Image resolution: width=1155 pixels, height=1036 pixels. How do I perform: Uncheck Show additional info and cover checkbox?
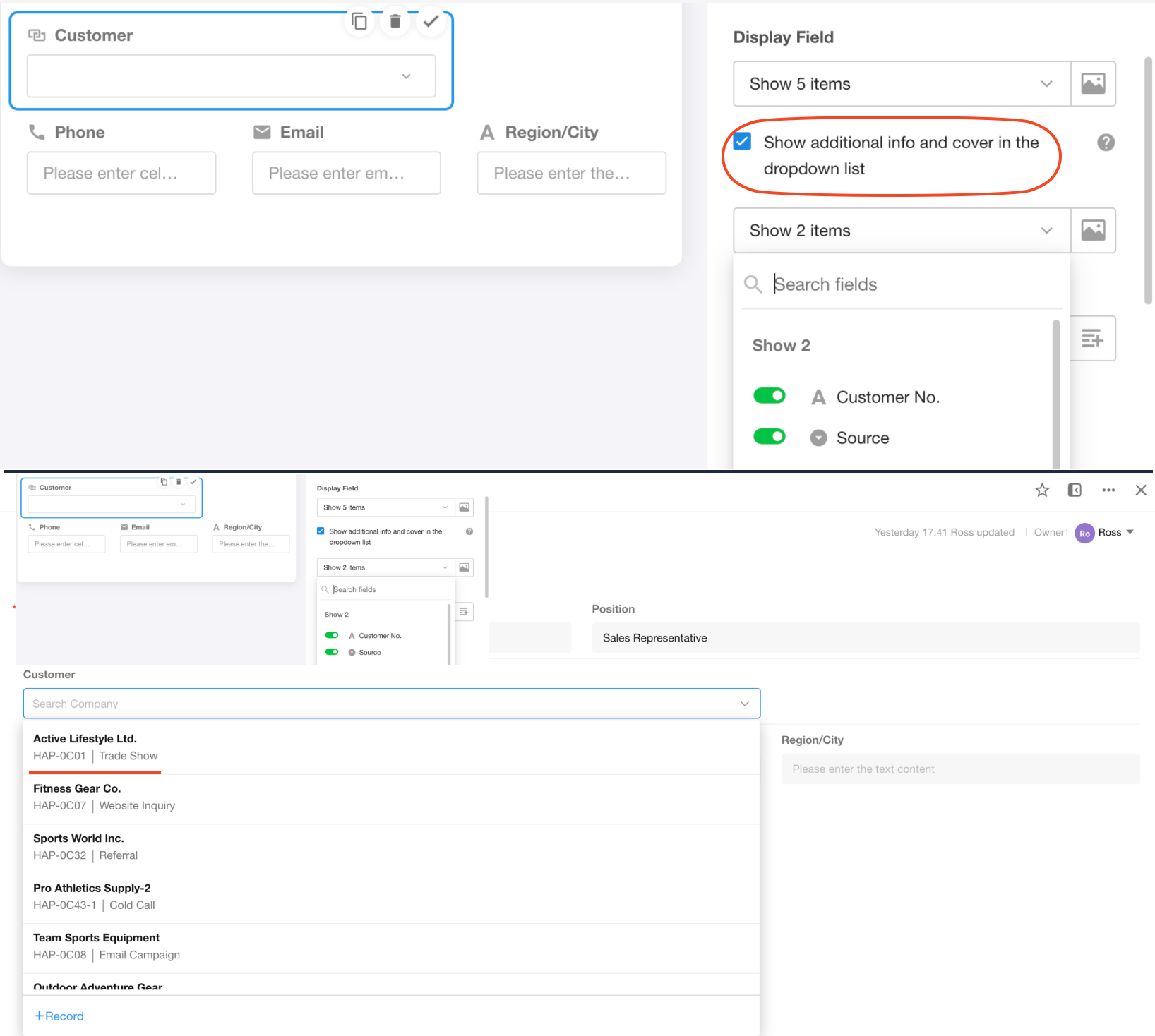pyautogui.click(x=743, y=142)
